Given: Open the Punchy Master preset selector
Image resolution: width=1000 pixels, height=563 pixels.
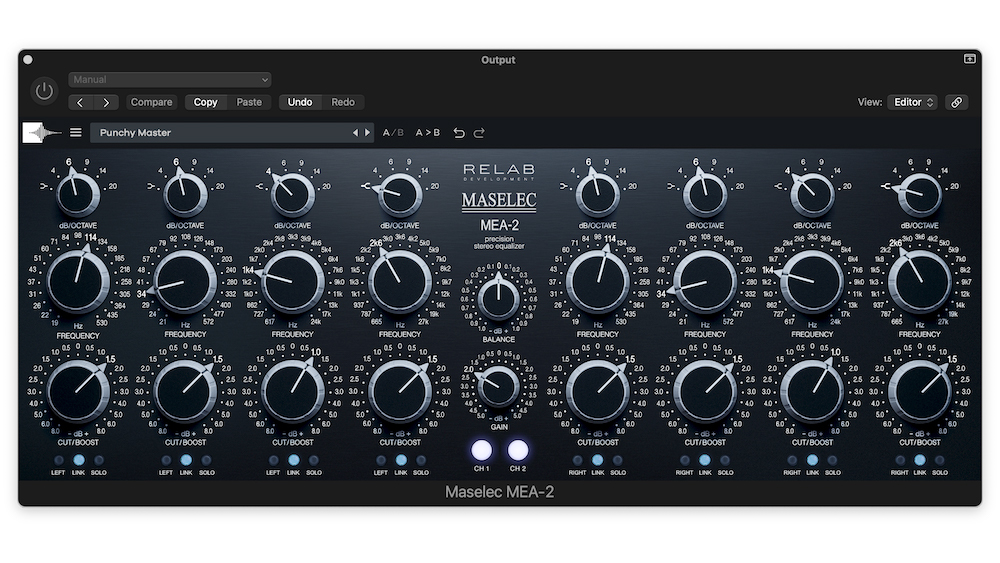Looking at the screenshot, I should pos(232,133).
